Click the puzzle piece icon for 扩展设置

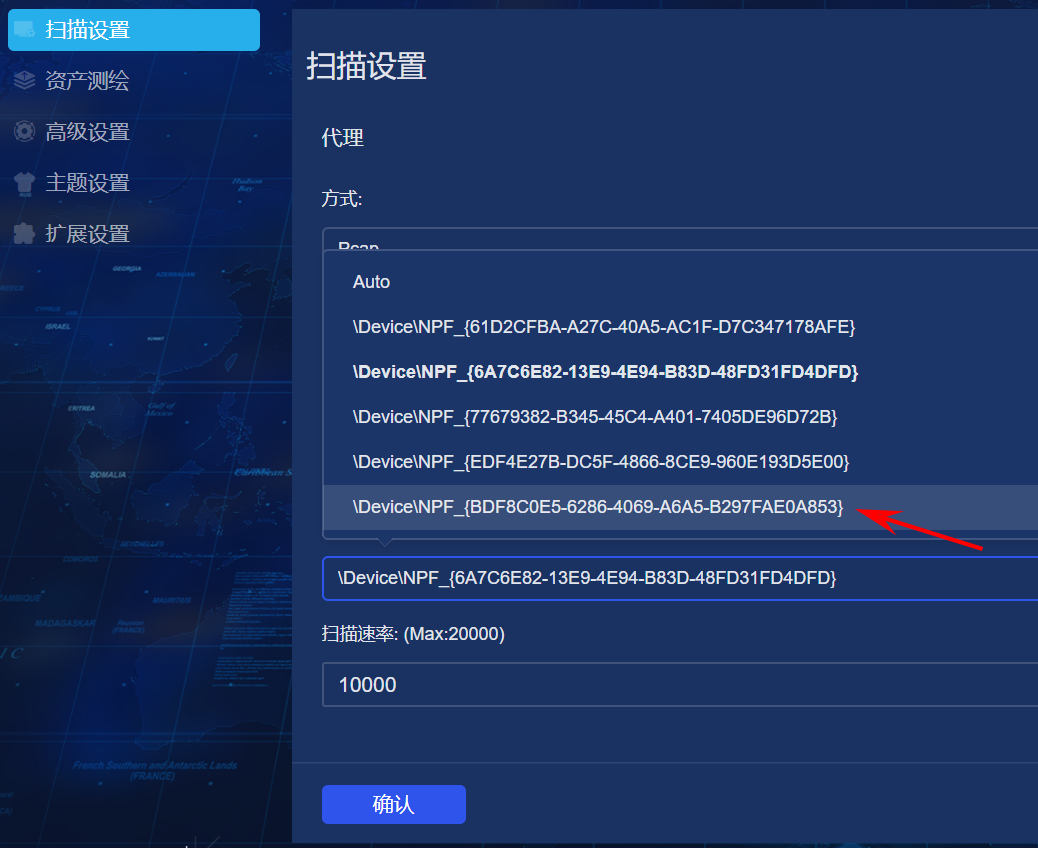pyautogui.click(x=24, y=234)
